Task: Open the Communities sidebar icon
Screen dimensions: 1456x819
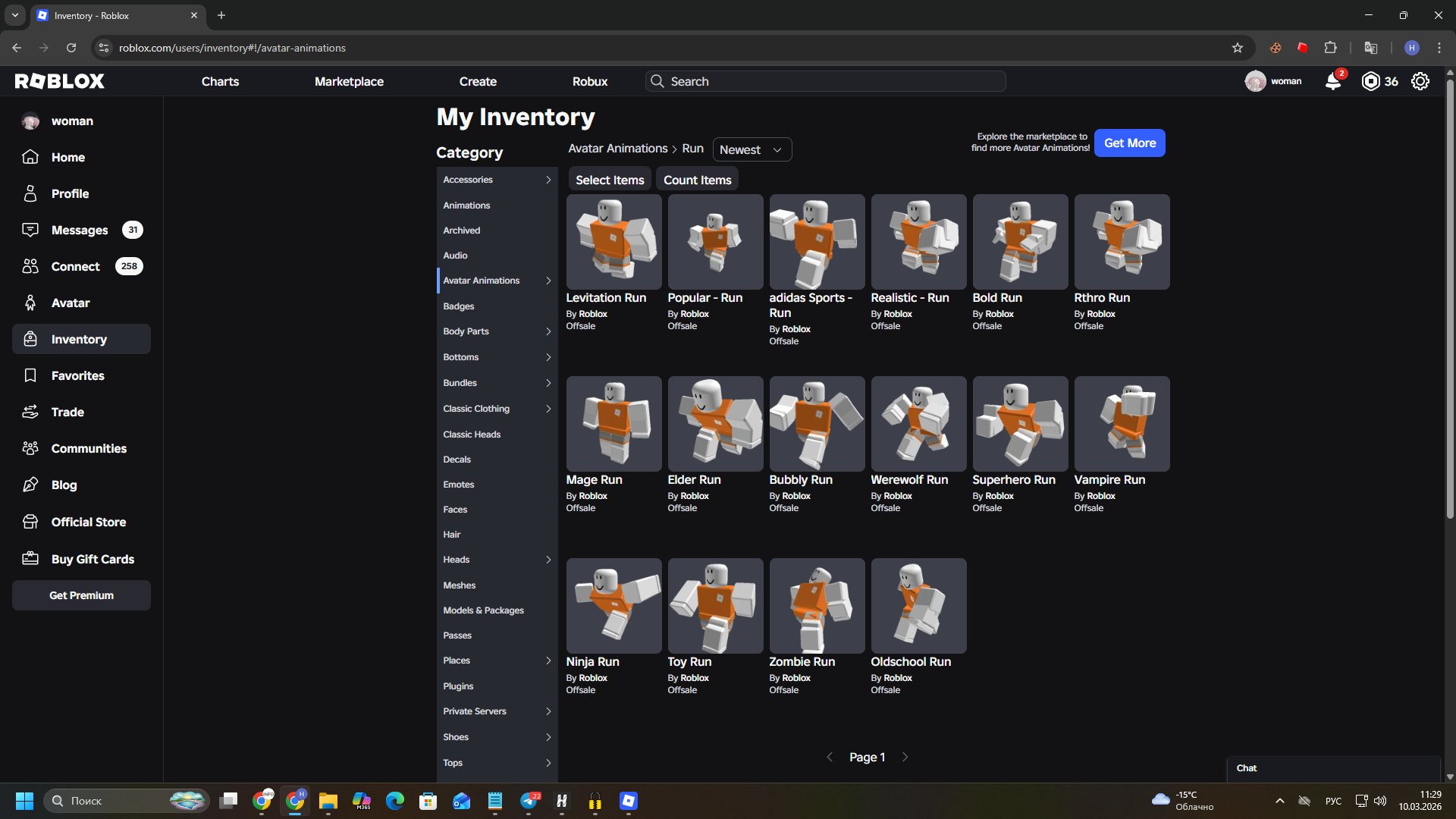Action: pos(30,448)
